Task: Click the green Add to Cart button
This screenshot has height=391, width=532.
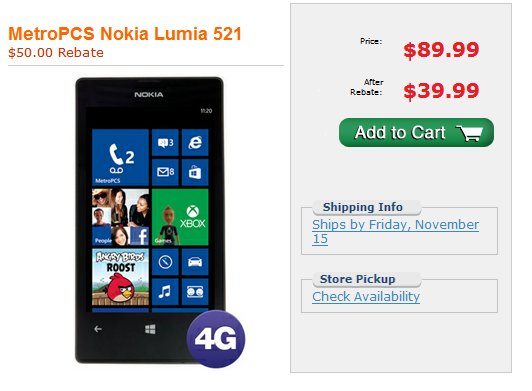Action: [416, 132]
